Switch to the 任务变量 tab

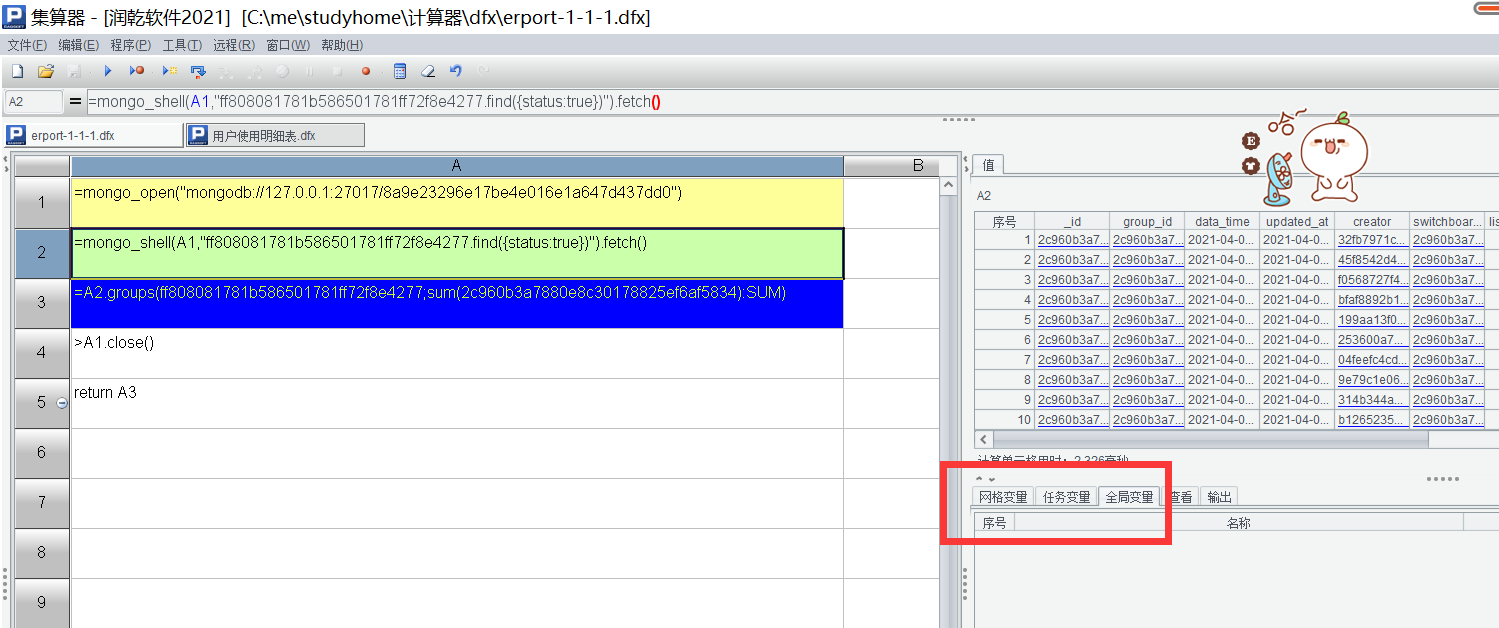pos(1066,497)
